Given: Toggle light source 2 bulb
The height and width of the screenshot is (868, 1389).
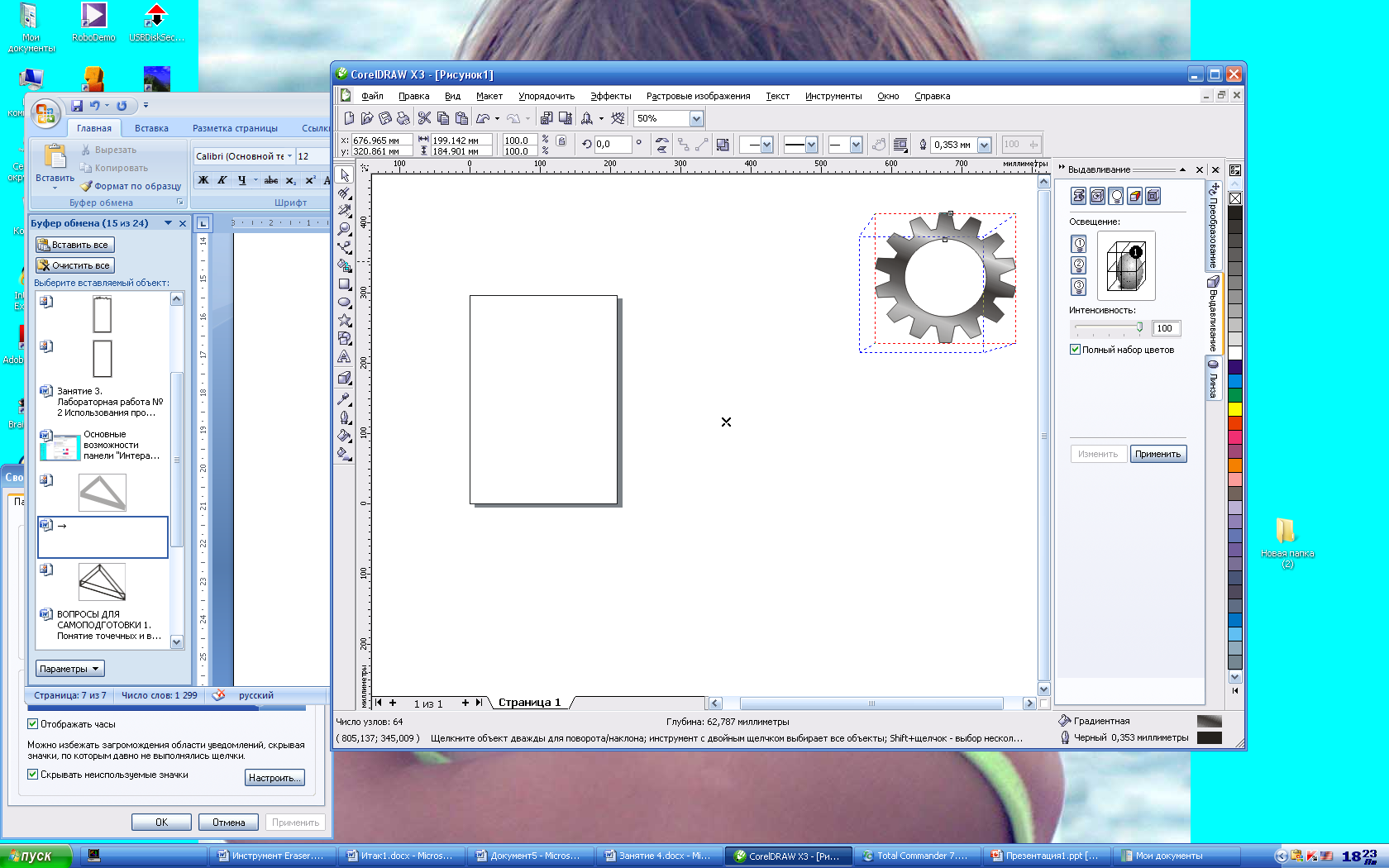Looking at the screenshot, I should [x=1079, y=265].
